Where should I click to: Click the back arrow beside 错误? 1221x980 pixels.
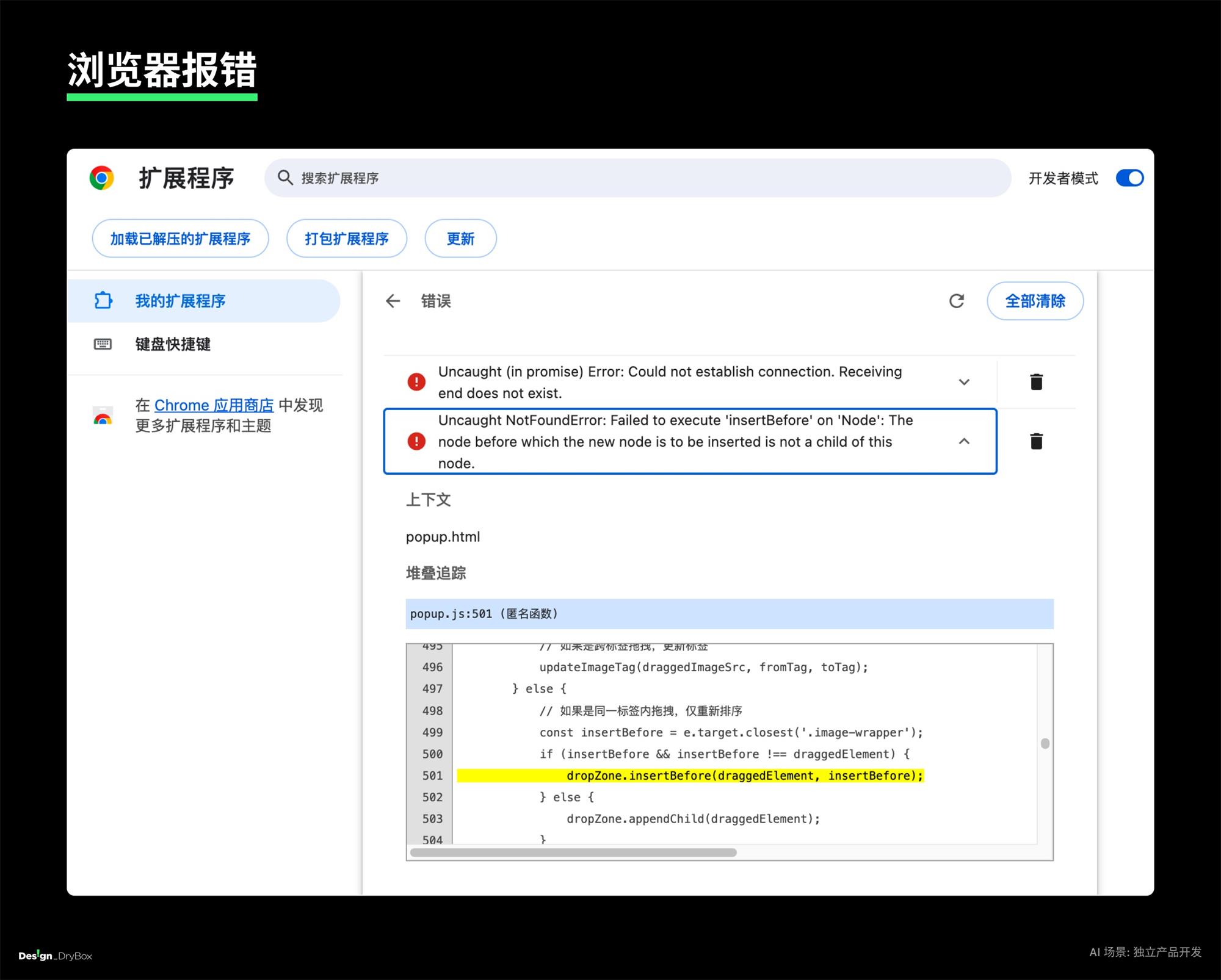tap(393, 301)
